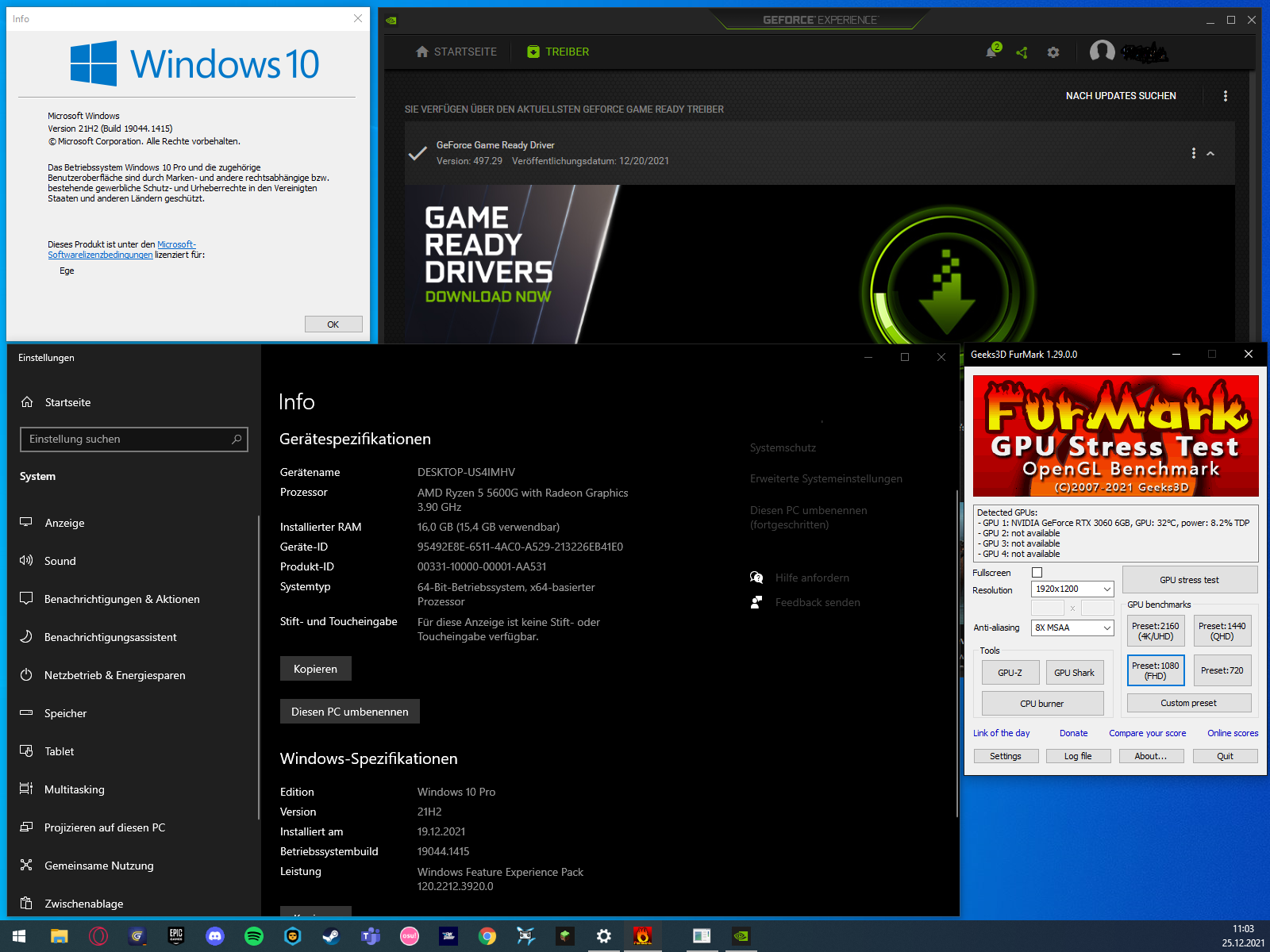Enable the Fullscreen checkbox in FurMark
Image resolution: width=1270 pixels, height=952 pixels.
[1037, 573]
